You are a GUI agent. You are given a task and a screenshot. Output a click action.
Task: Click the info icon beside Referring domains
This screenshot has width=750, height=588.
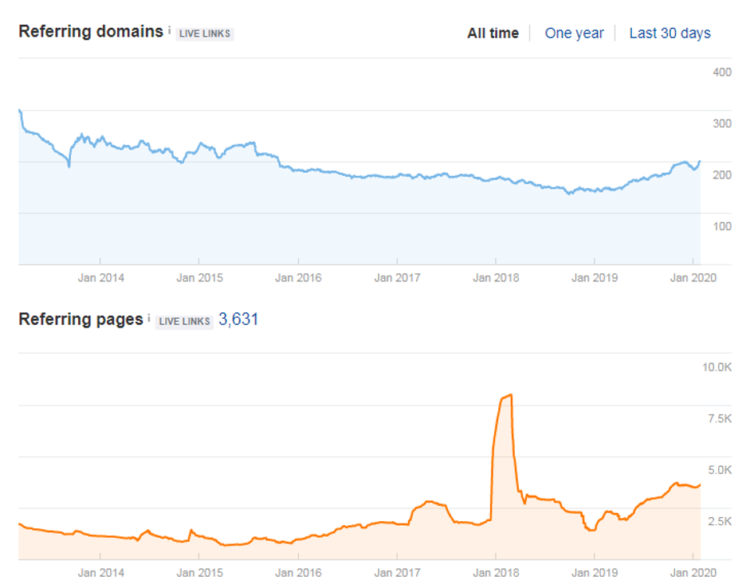[169, 30]
